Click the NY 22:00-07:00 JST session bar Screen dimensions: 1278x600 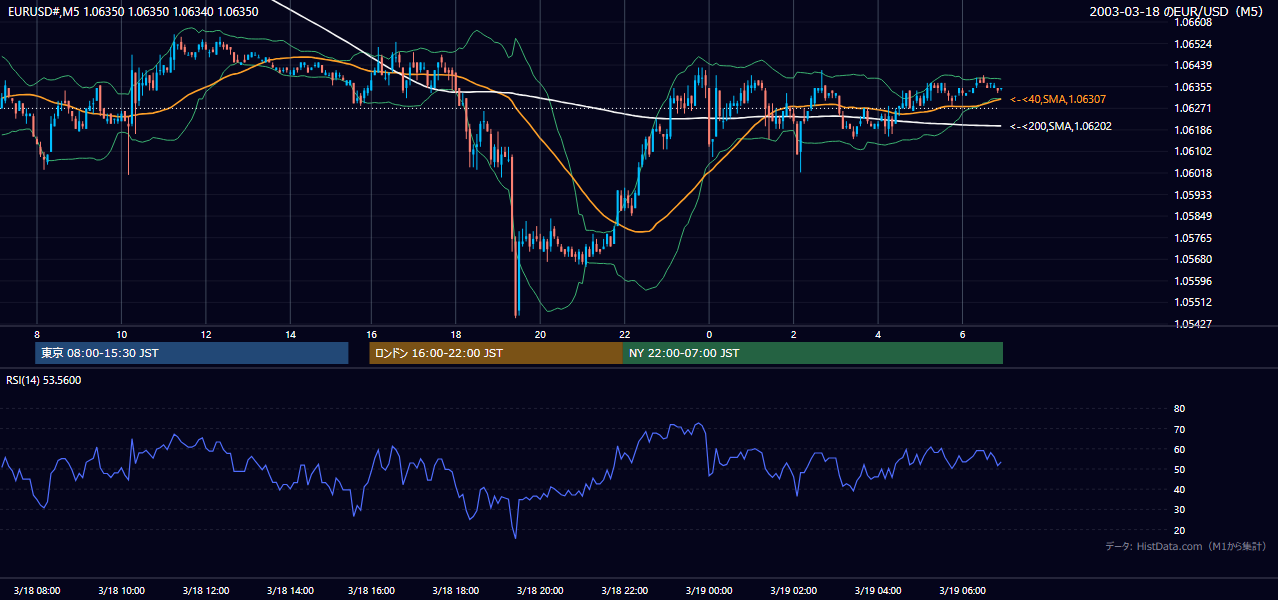(813, 353)
